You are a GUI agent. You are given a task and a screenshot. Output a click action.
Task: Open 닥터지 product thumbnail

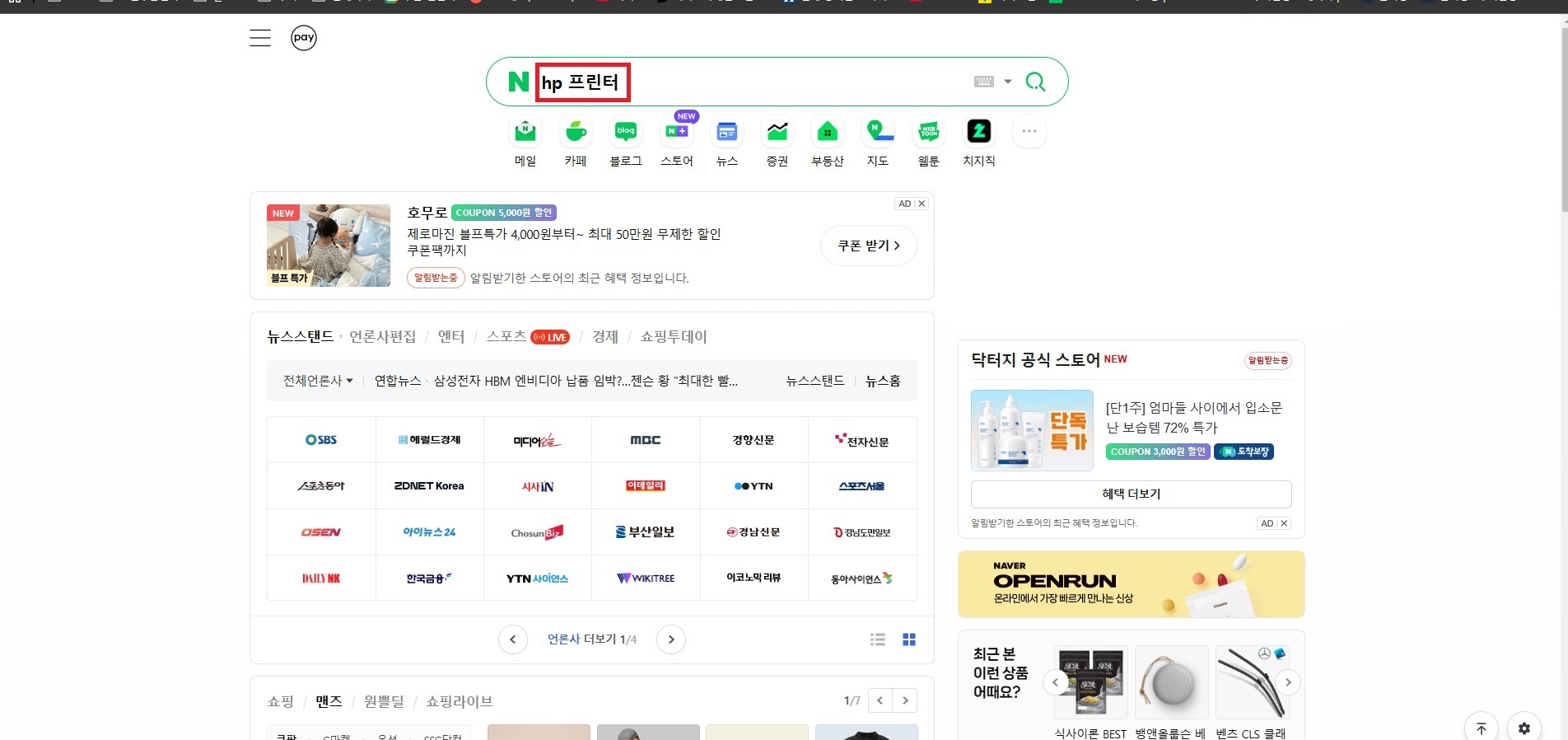(x=1032, y=430)
